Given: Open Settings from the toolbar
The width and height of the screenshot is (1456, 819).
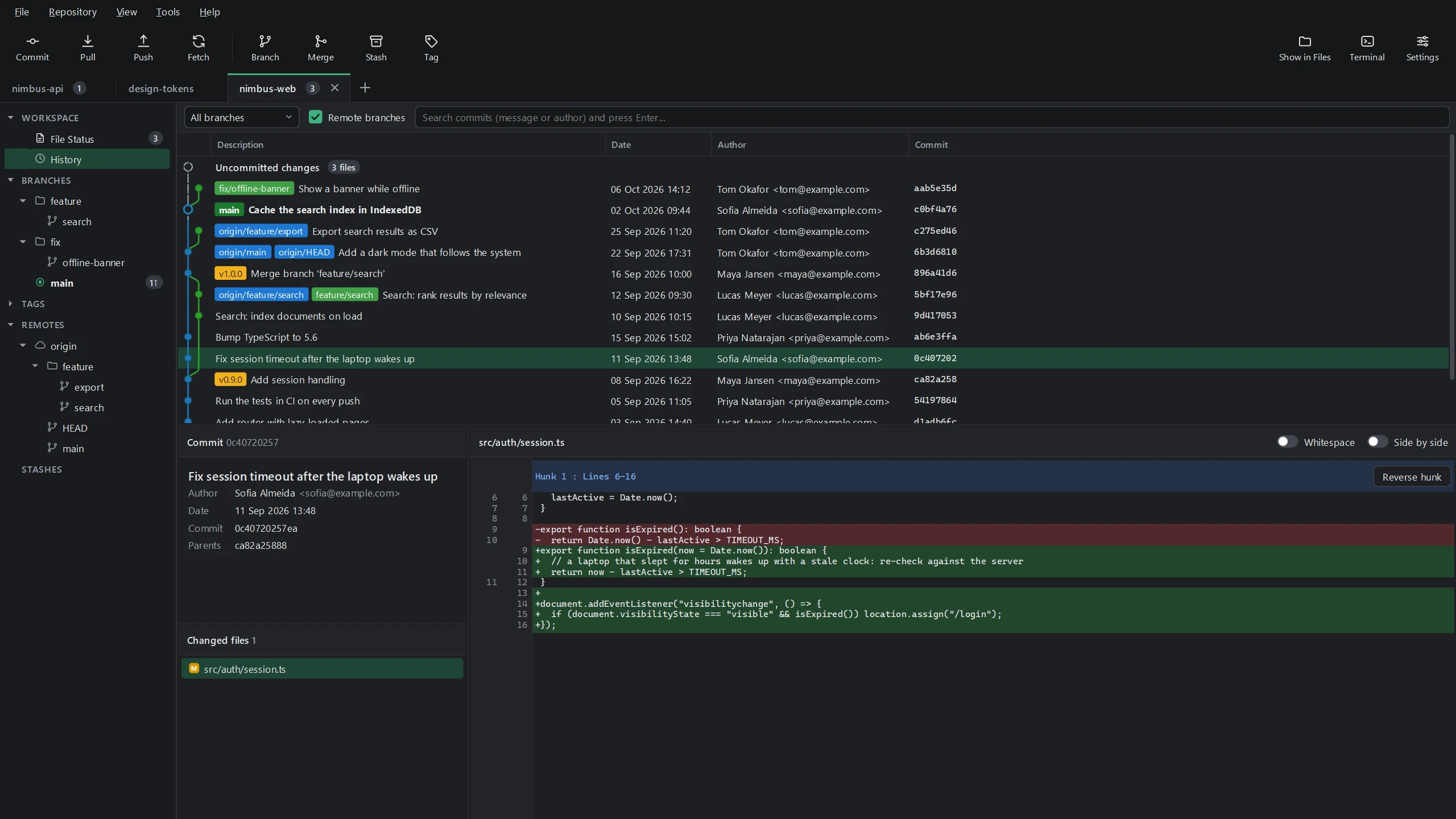Looking at the screenshot, I should point(1422,48).
